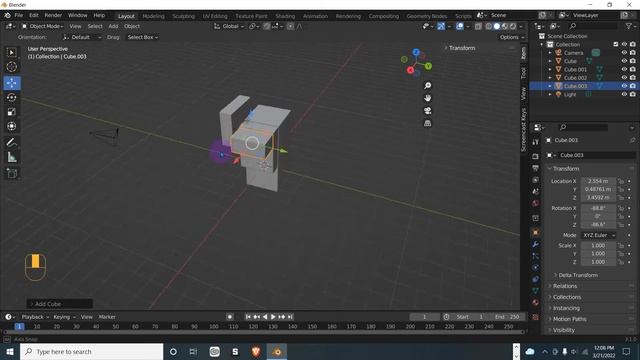Viewport: 640px width, 360px height.
Task: Click the Scale X value field
Action: point(598,246)
